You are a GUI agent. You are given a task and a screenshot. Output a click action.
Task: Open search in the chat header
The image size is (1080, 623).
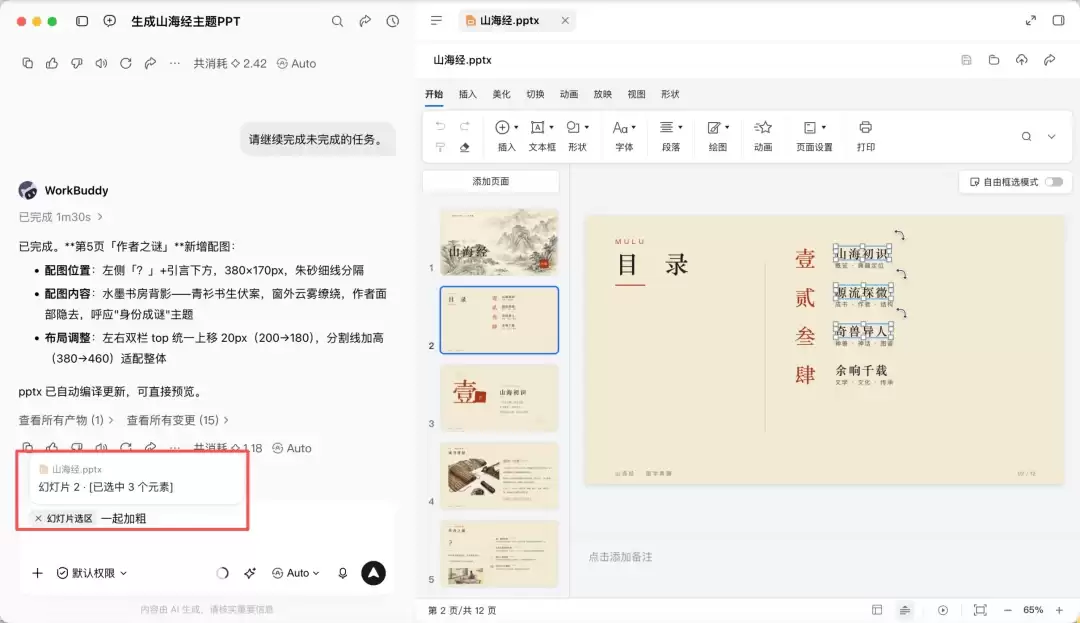click(x=338, y=21)
